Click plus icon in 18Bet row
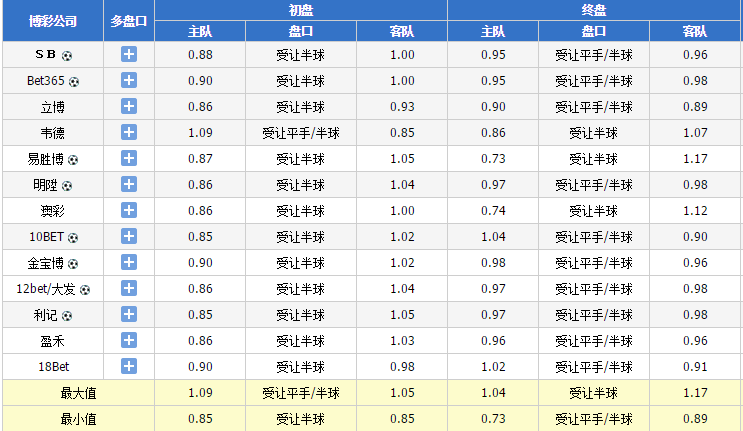 point(129,366)
